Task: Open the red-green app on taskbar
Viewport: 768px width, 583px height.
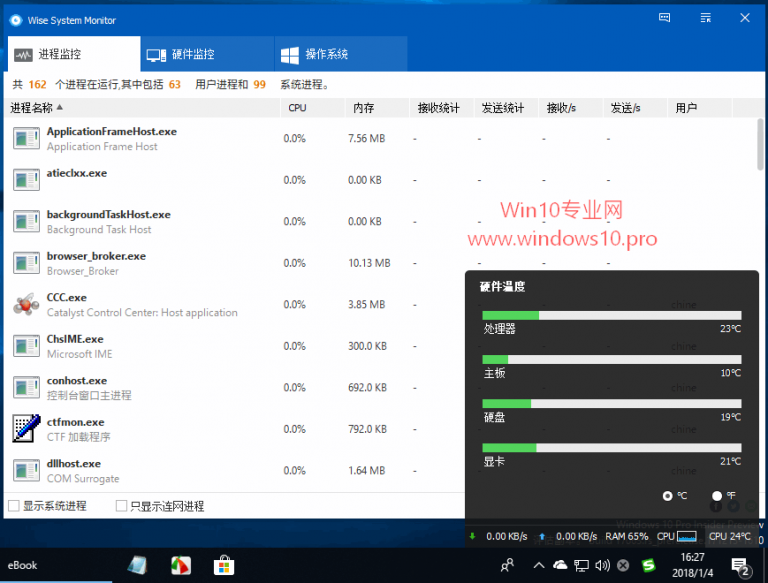Action: pyautogui.click(x=181, y=565)
